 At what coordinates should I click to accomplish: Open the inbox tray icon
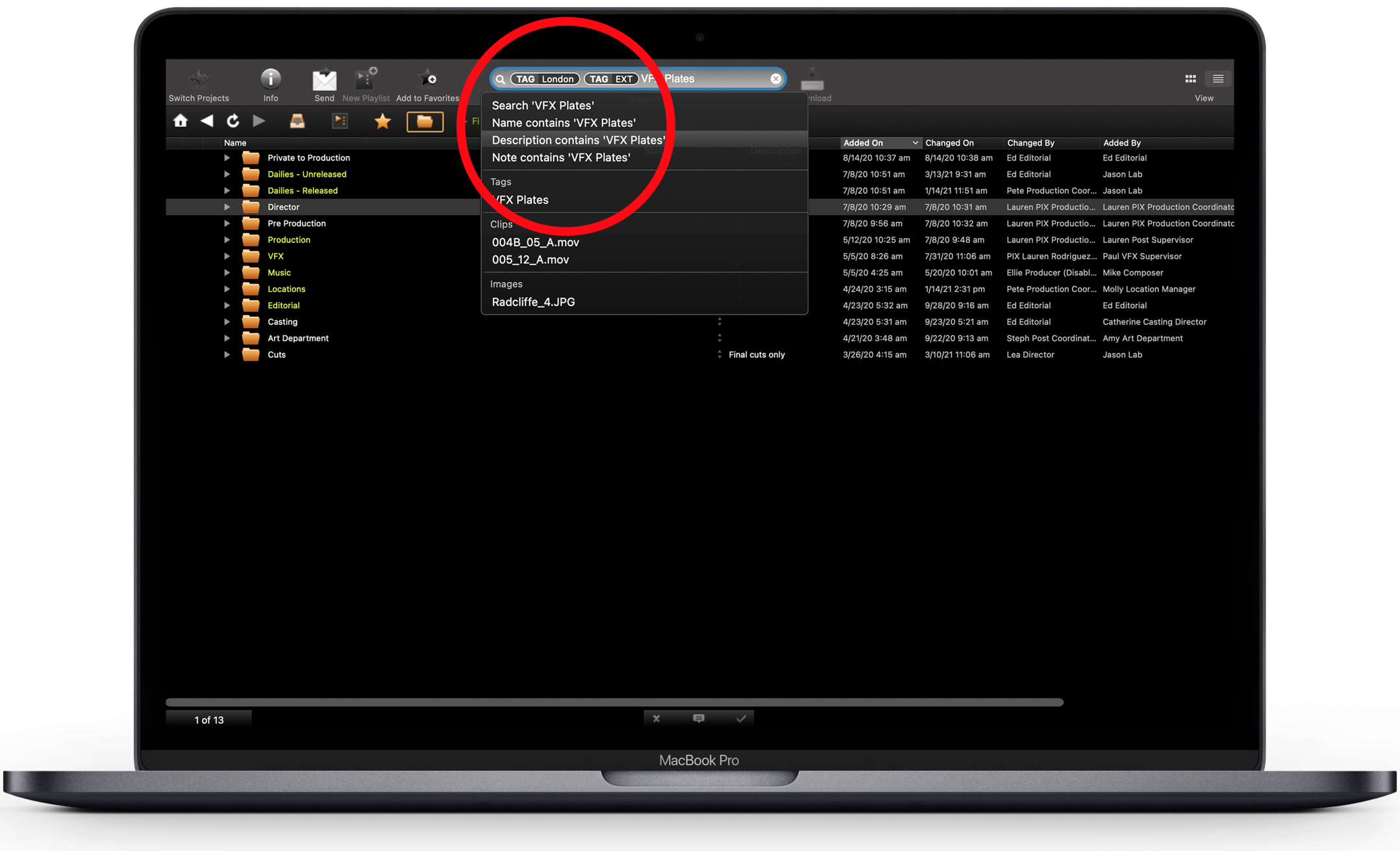(297, 121)
